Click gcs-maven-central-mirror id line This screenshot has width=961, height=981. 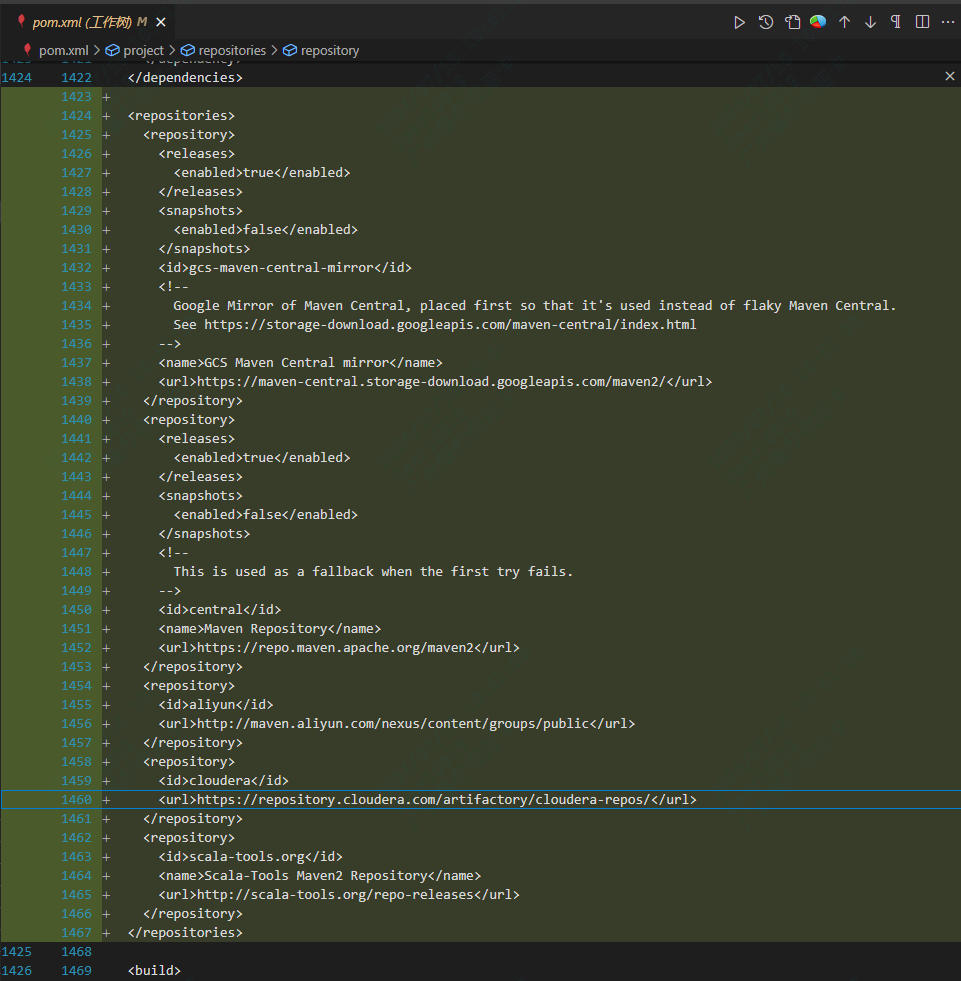click(x=285, y=268)
